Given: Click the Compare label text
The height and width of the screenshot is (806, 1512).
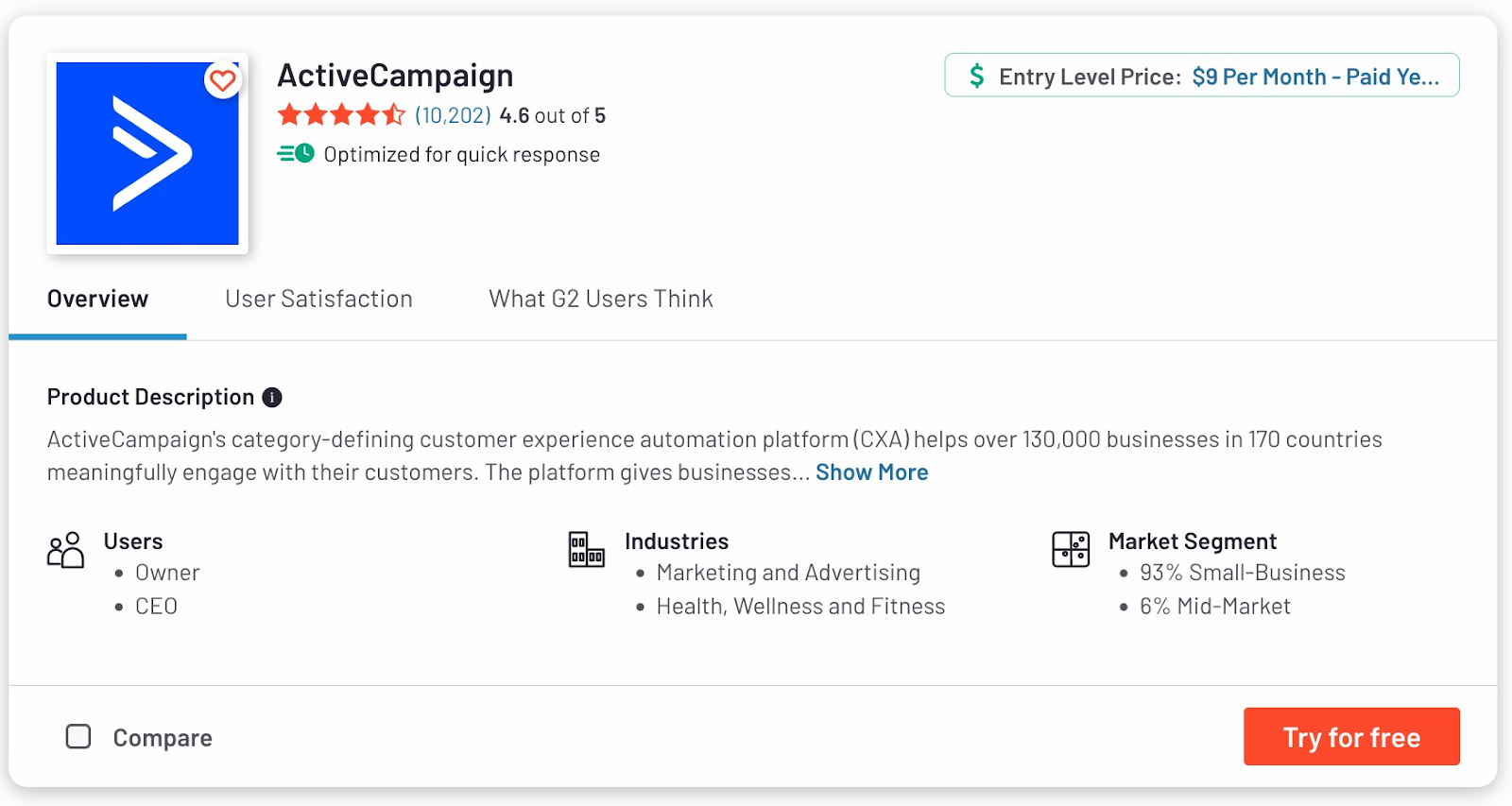Looking at the screenshot, I should tap(163, 738).
